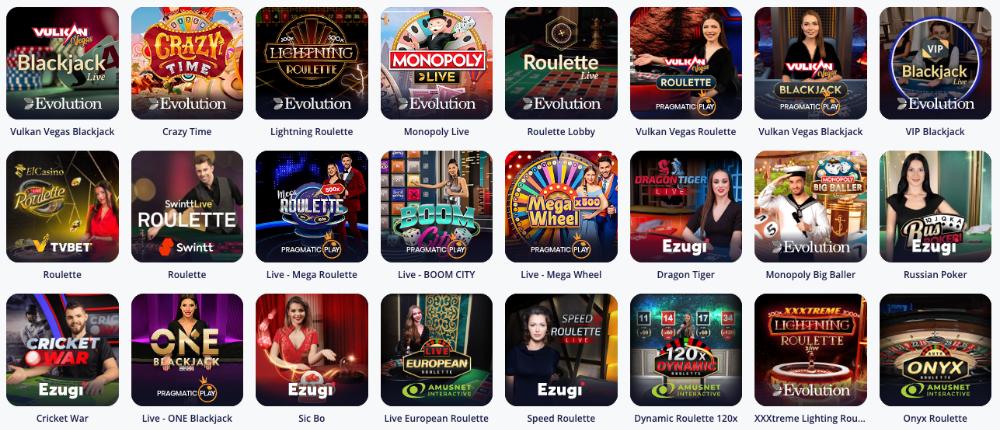Screen dimensions: 1000x430
Task: Launch Swintt Live Roulette tile
Action: tap(187, 207)
